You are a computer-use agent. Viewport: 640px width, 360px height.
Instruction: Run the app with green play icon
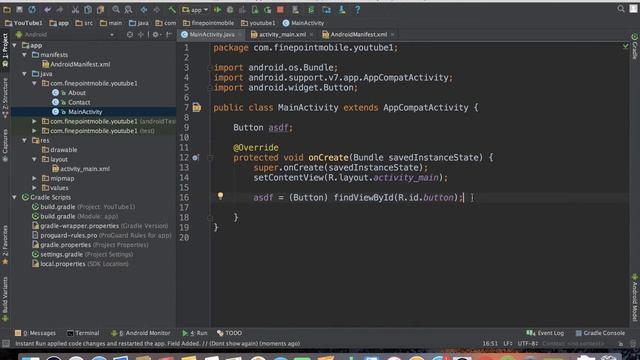point(217,9)
